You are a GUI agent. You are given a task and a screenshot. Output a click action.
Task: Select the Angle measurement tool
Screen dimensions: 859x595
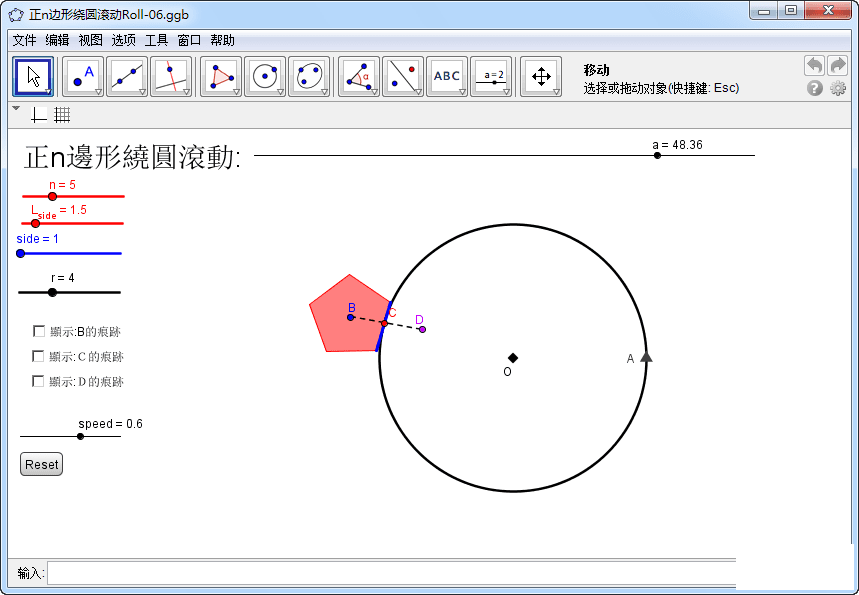359,77
